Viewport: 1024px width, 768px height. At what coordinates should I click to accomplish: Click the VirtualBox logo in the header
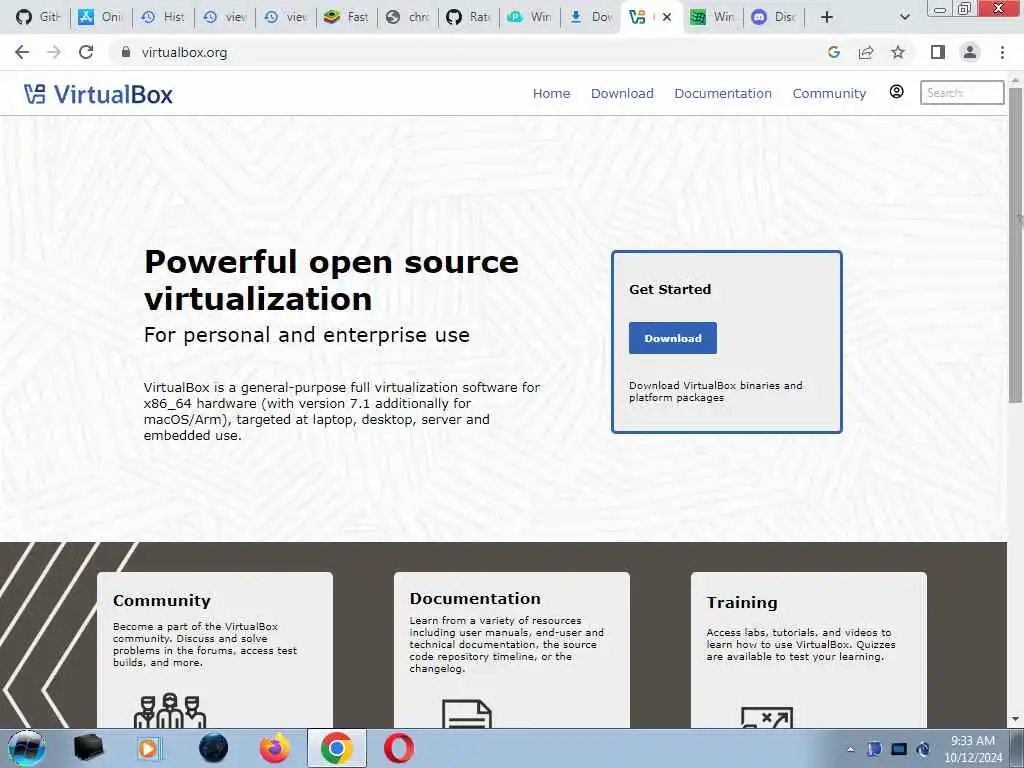(x=98, y=95)
